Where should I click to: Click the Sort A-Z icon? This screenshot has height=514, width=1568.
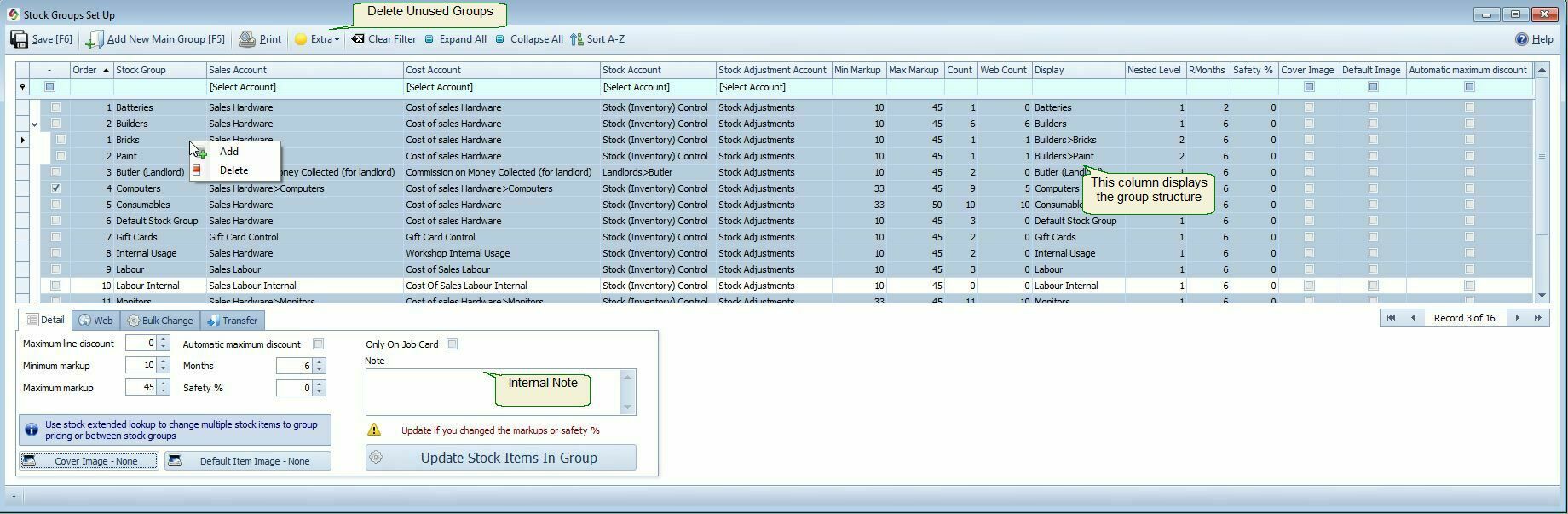[577, 39]
